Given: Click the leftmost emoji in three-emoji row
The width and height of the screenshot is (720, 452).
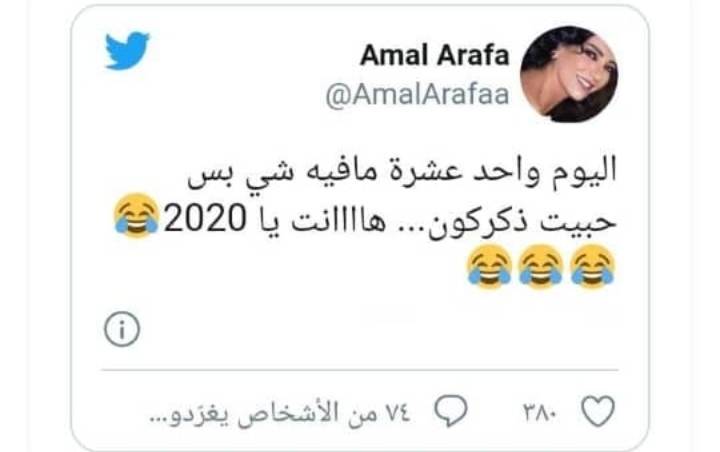Looking at the screenshot, I should (489, 266).
